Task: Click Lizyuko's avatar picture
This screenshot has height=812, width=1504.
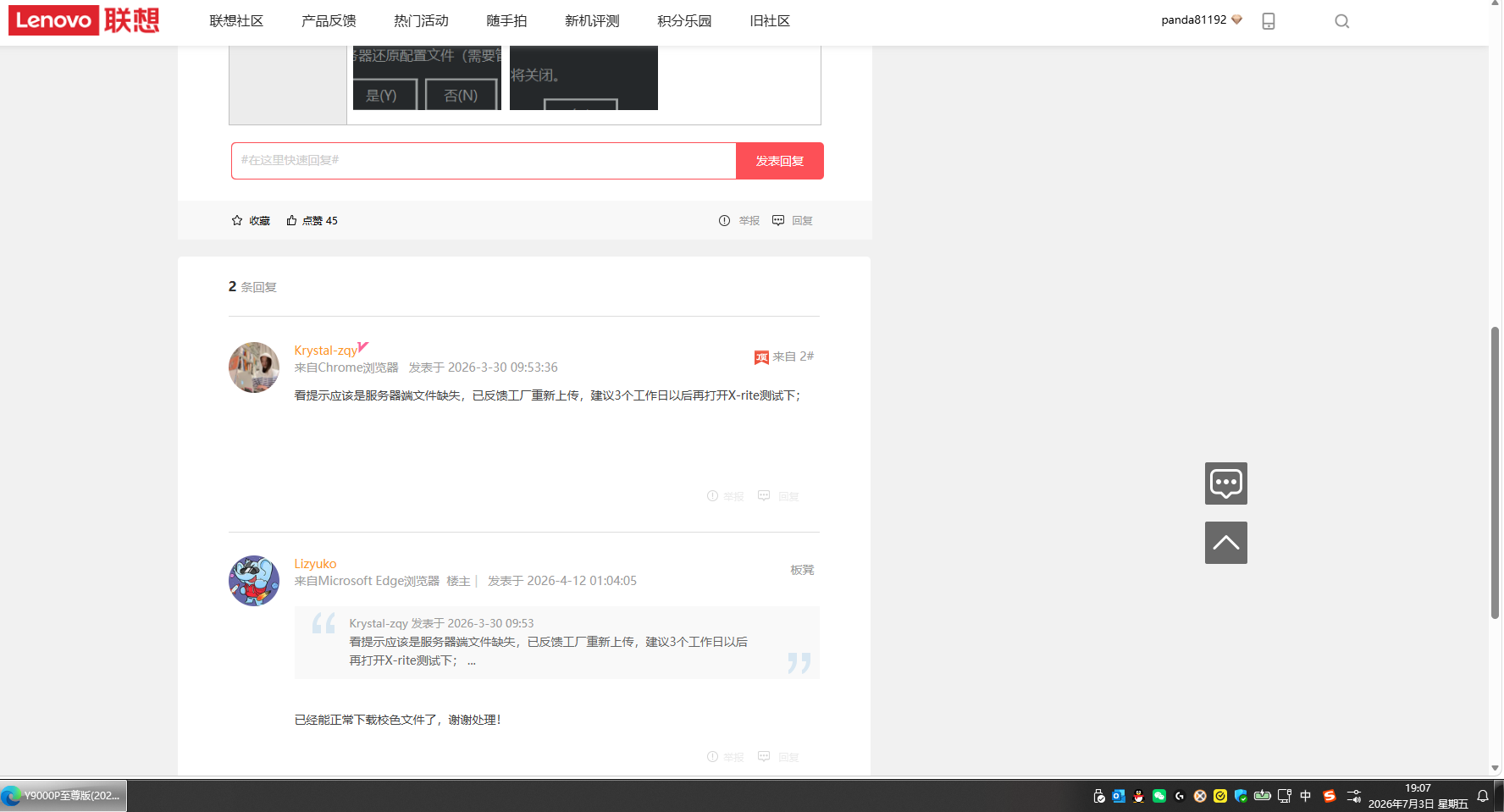Action: click(254, 581)
